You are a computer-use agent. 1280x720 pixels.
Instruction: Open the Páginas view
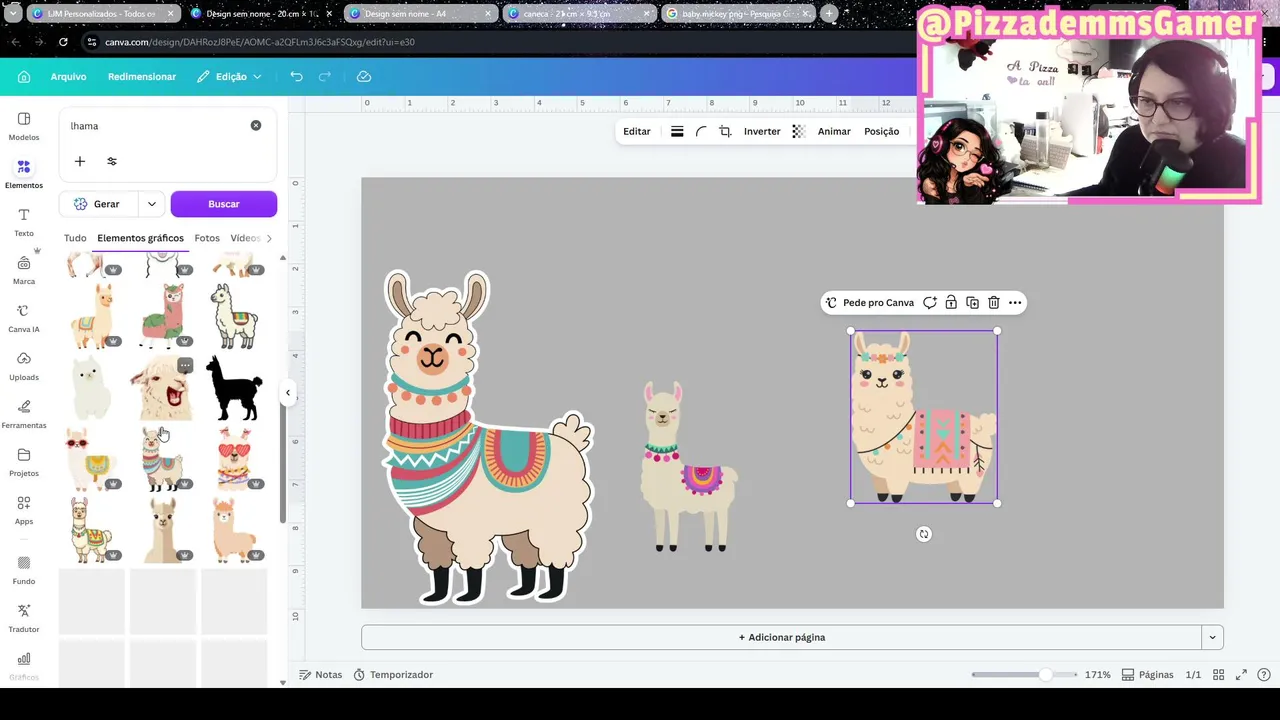click(x=1147, y=675)
